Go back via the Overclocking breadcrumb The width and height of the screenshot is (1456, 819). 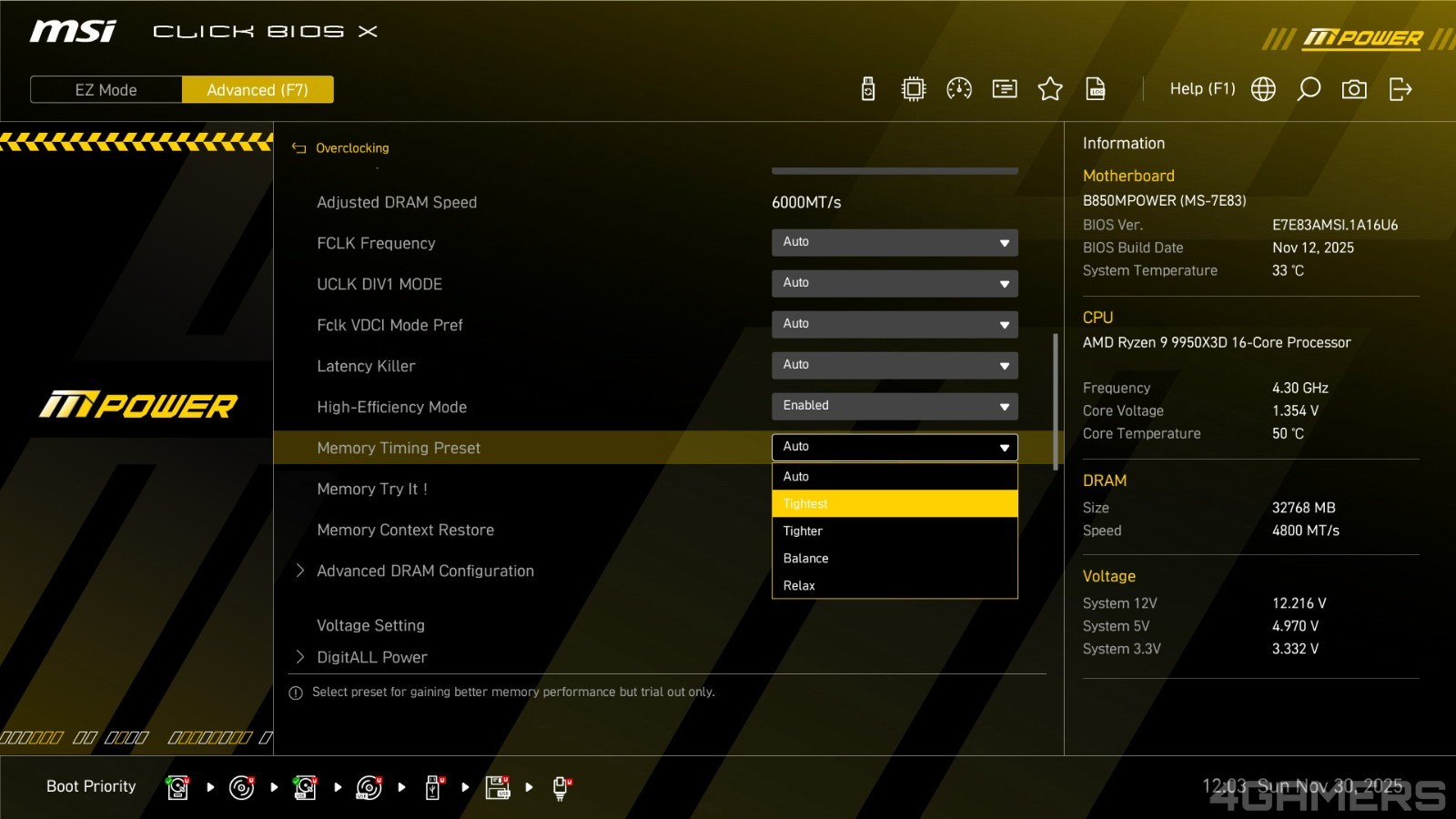pos(351,148)
